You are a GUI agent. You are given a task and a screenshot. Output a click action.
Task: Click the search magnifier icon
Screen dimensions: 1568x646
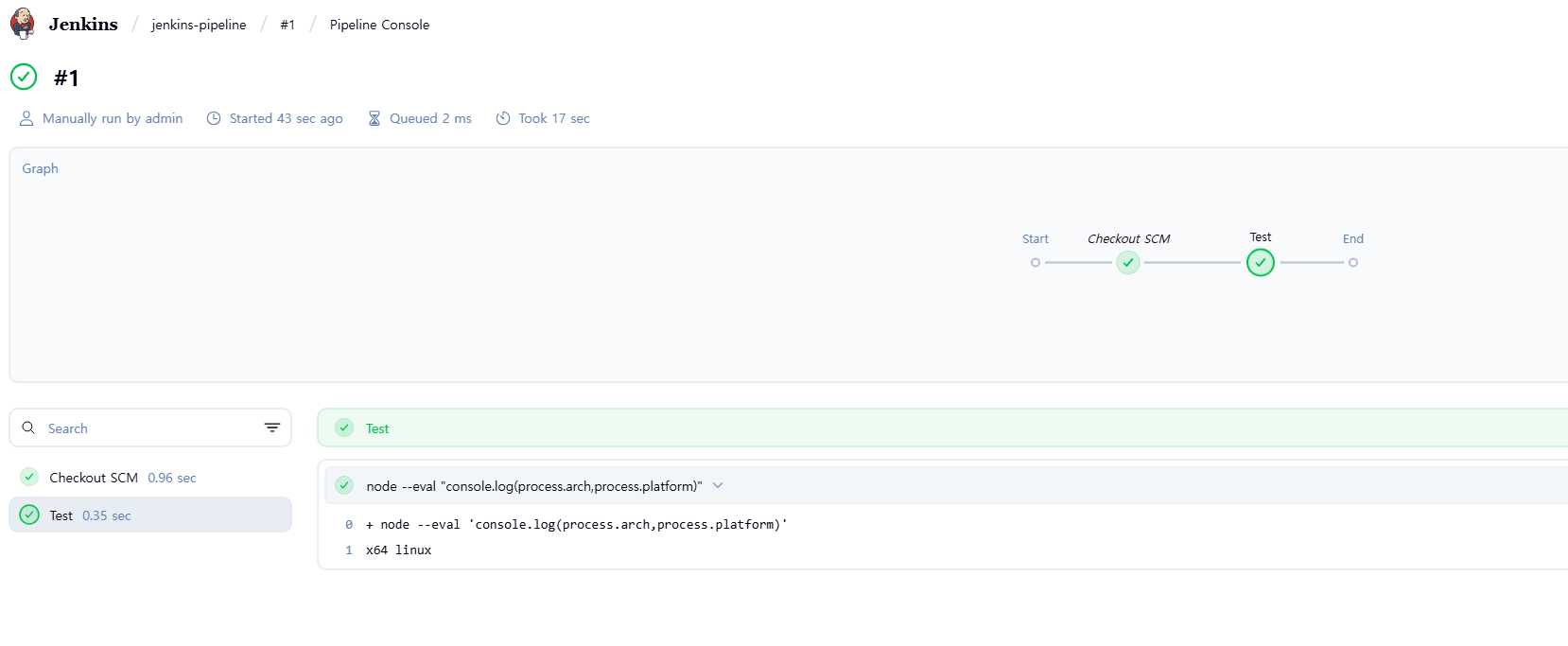click(x=28, y=428)
